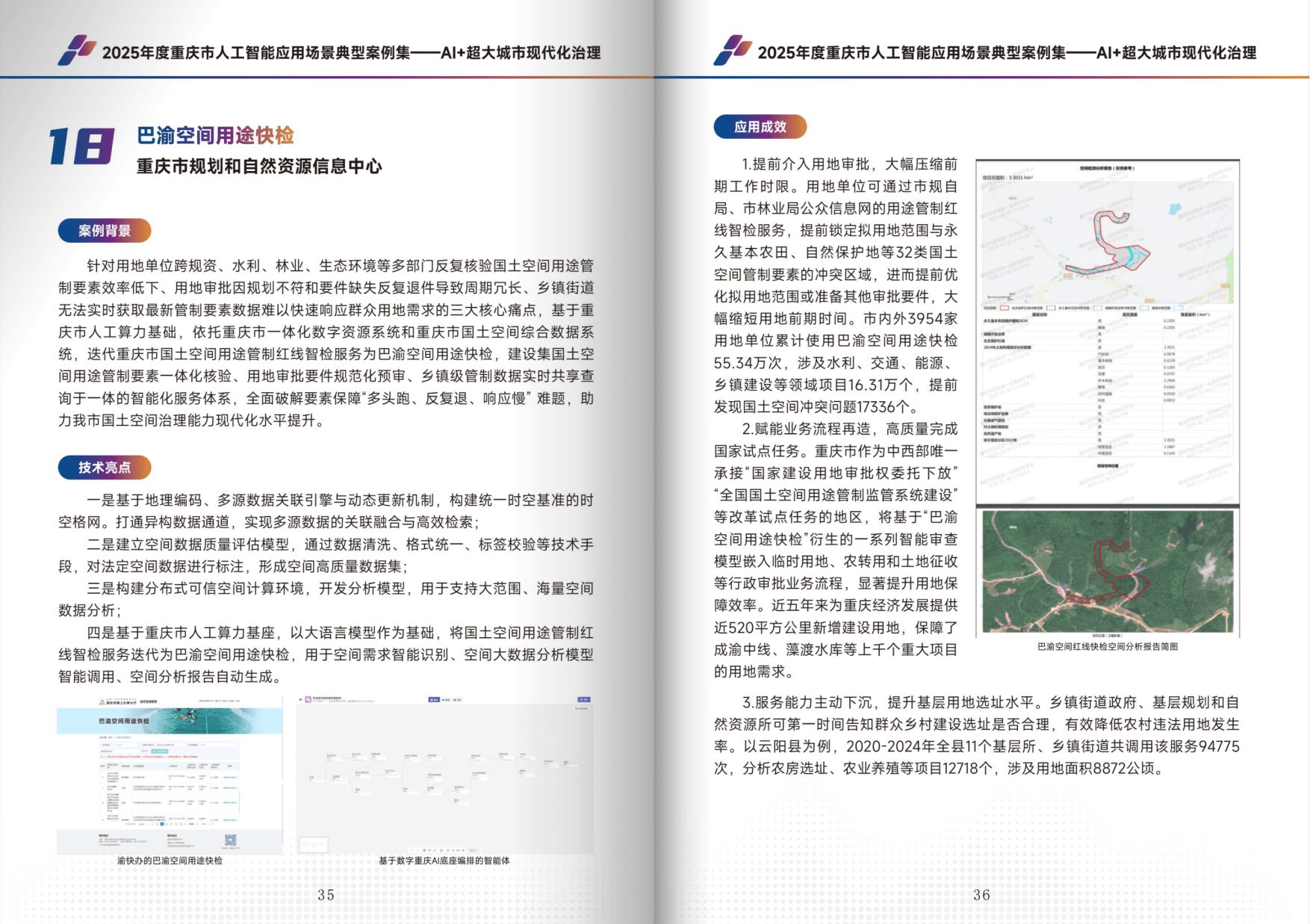Click page number 35
1310x924 pixels.
coord(326,895)
